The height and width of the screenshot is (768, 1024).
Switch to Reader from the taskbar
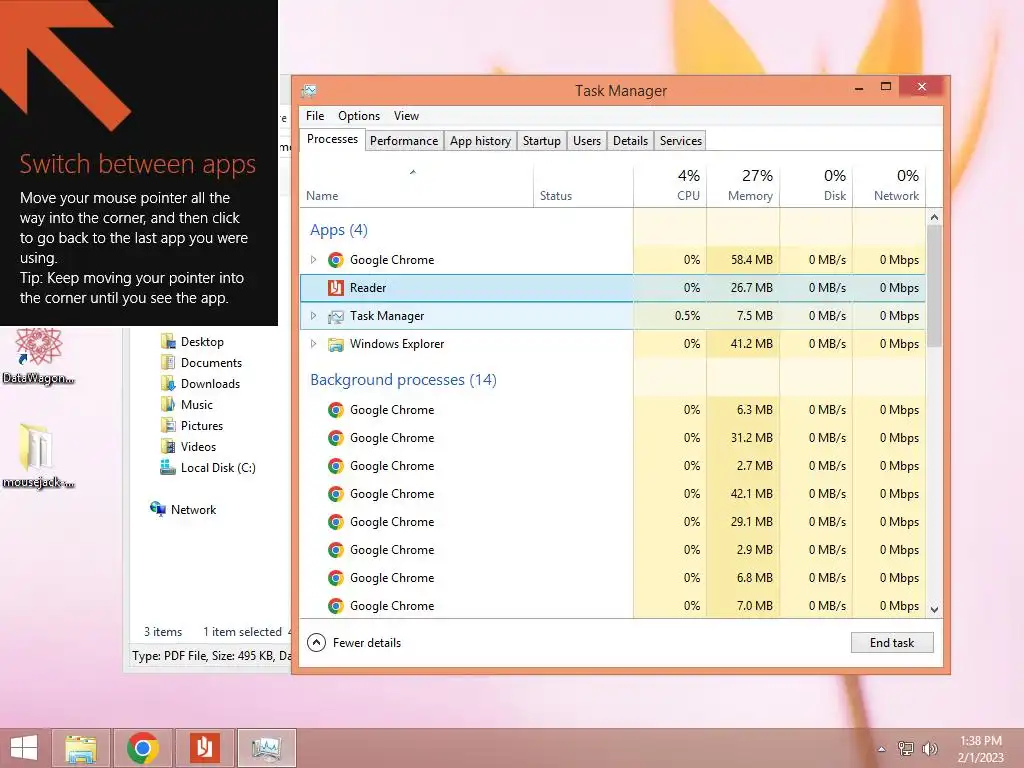pyautogui.click(x=204, y=748)
